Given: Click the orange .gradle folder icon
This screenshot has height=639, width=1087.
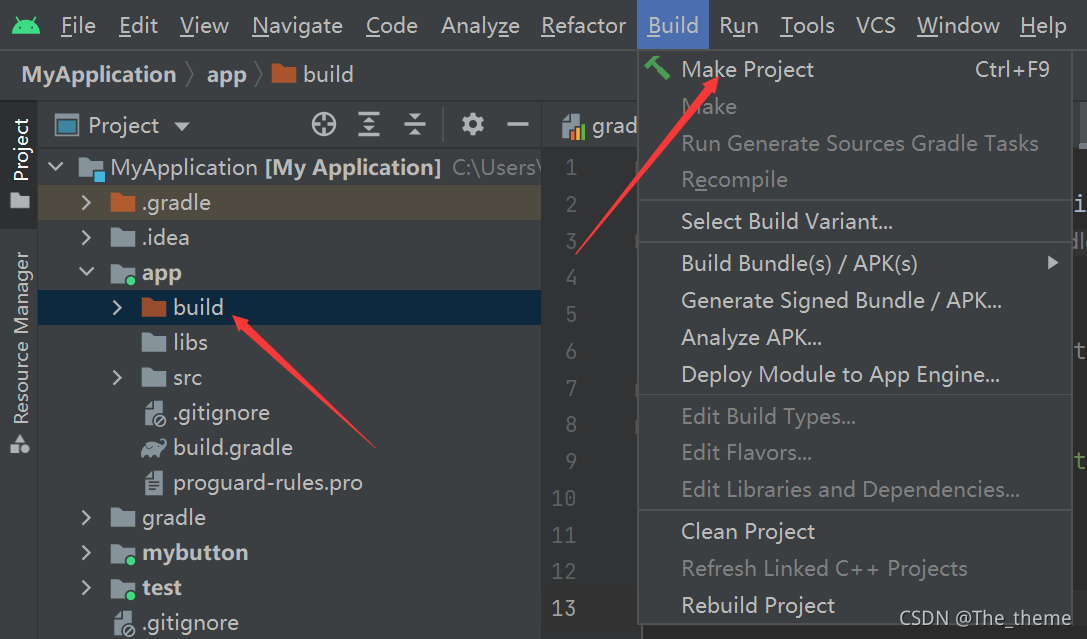Looking at the screenshot, I should tap(123, 202).
